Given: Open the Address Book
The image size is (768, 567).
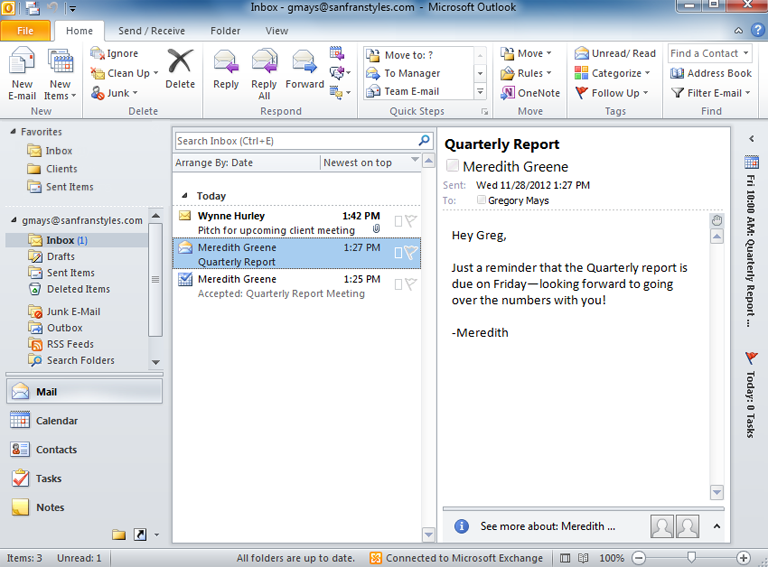Looking at the screenshot, I should (711, 73).
